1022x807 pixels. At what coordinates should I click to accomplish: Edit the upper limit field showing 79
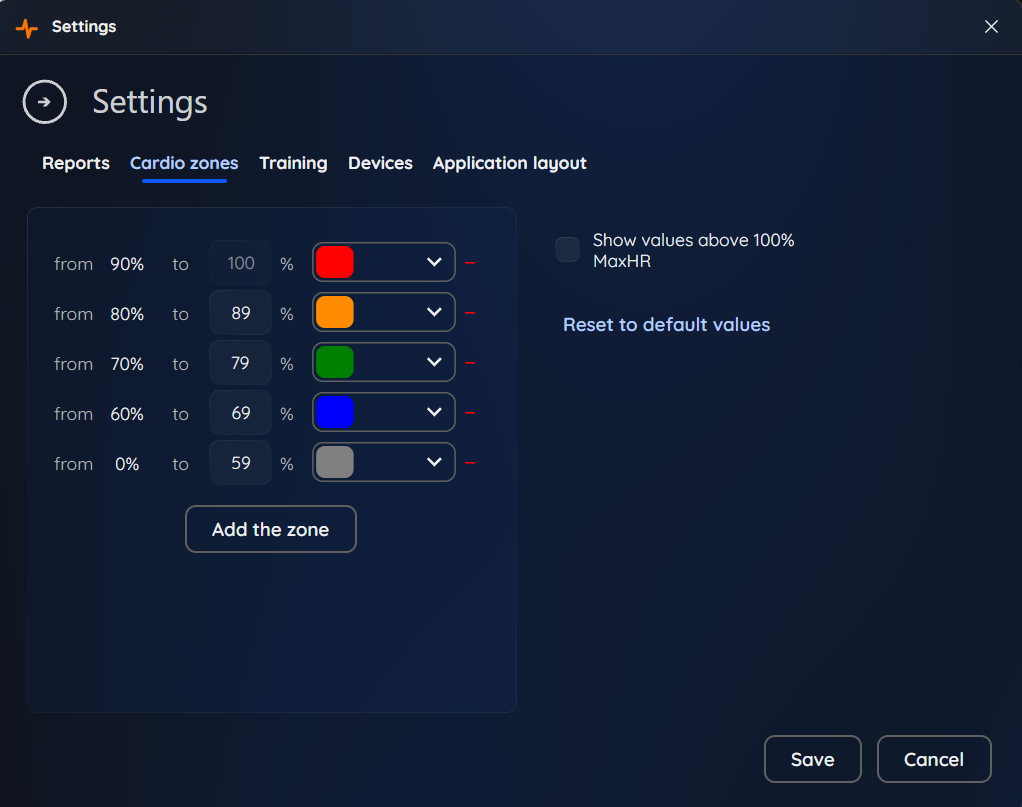click(241, 362)
